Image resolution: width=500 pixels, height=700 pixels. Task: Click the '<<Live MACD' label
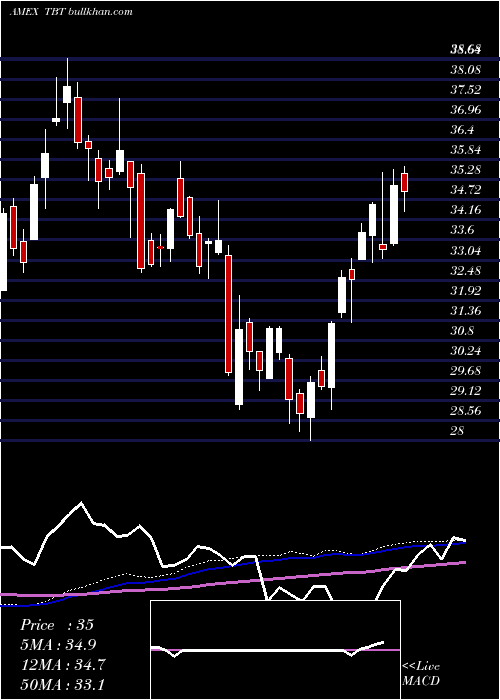click(x=421, y=673)
